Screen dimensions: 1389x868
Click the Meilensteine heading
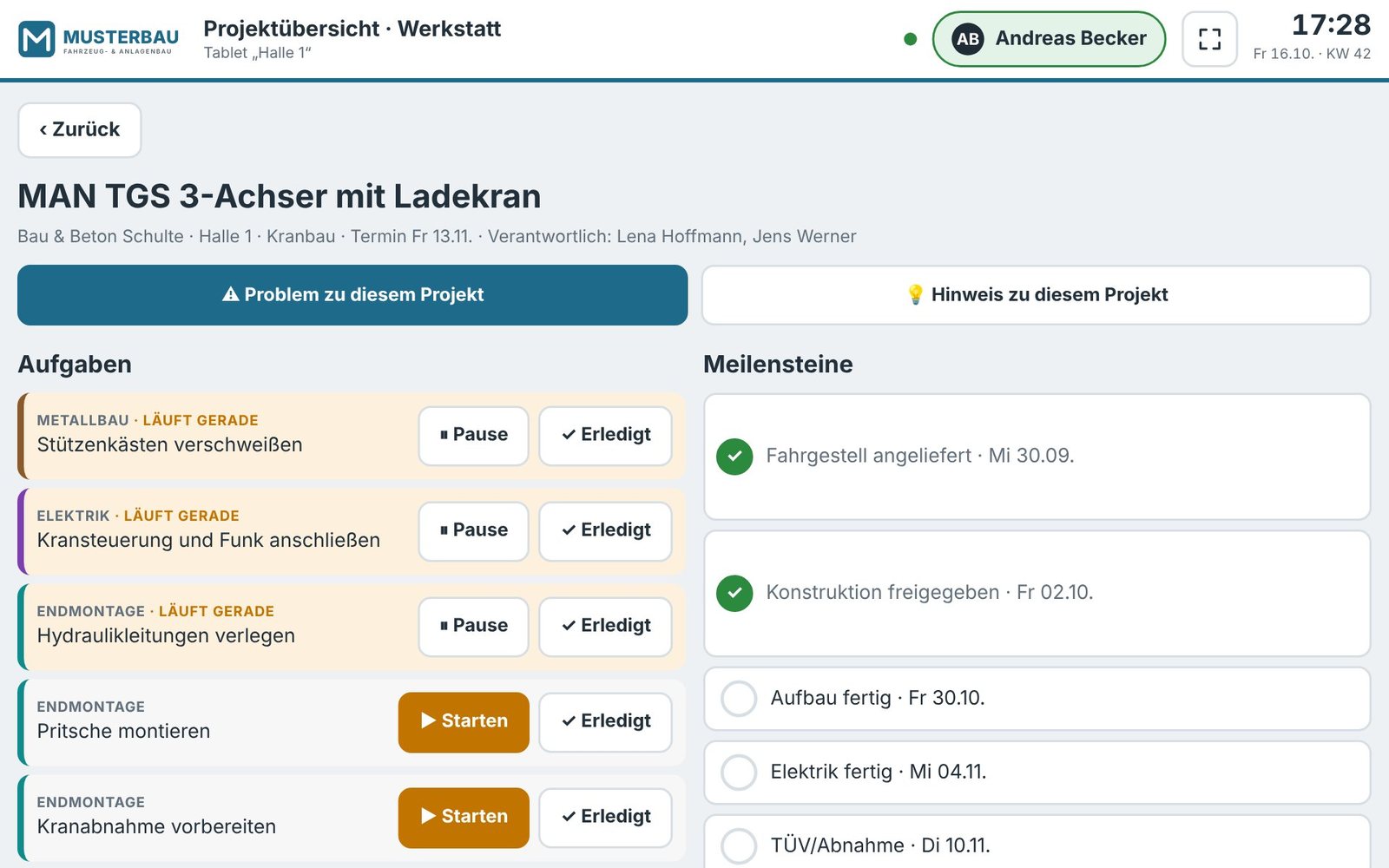778,365
